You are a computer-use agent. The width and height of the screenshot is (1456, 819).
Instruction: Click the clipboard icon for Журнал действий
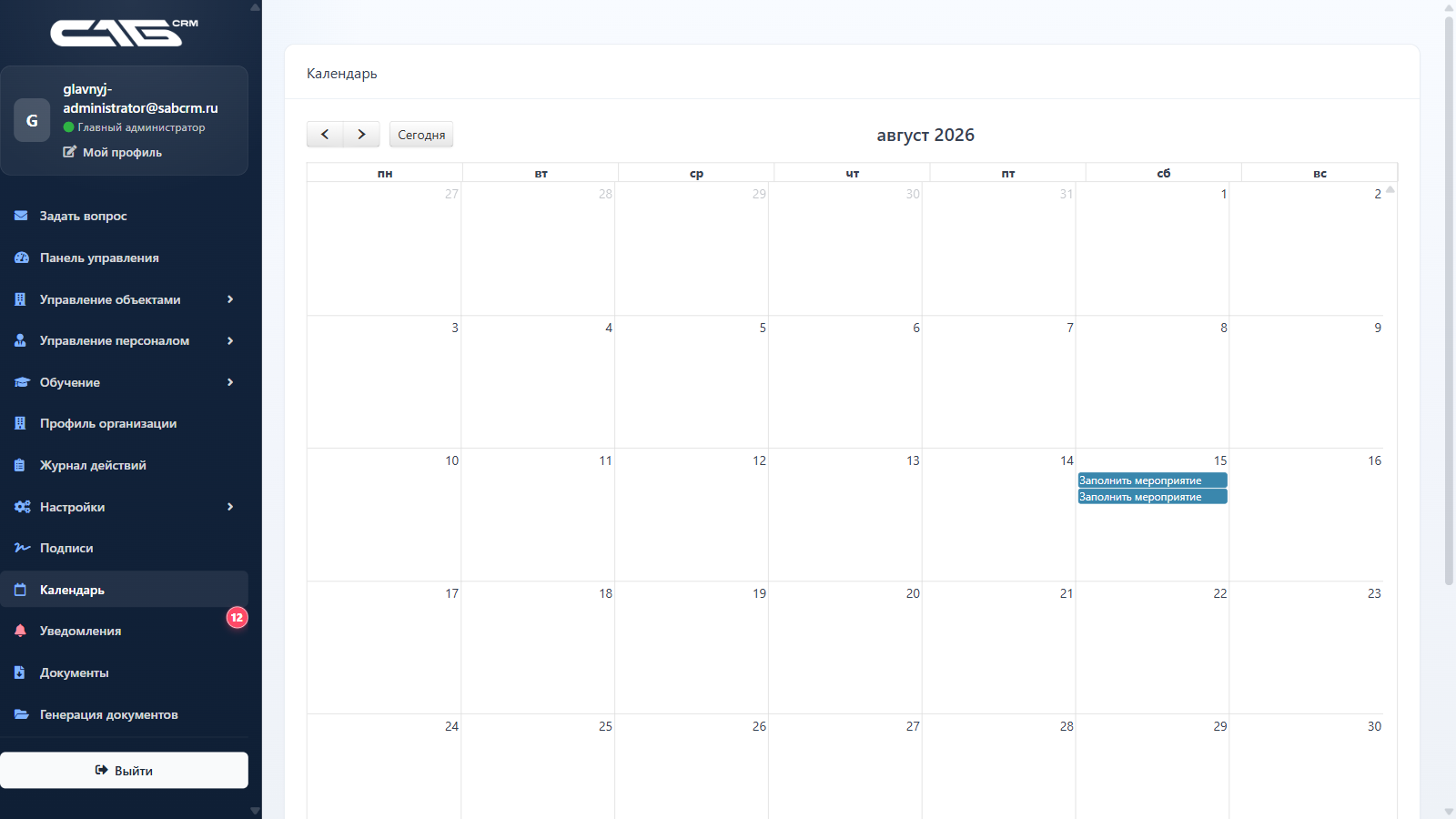click(20, 465)
